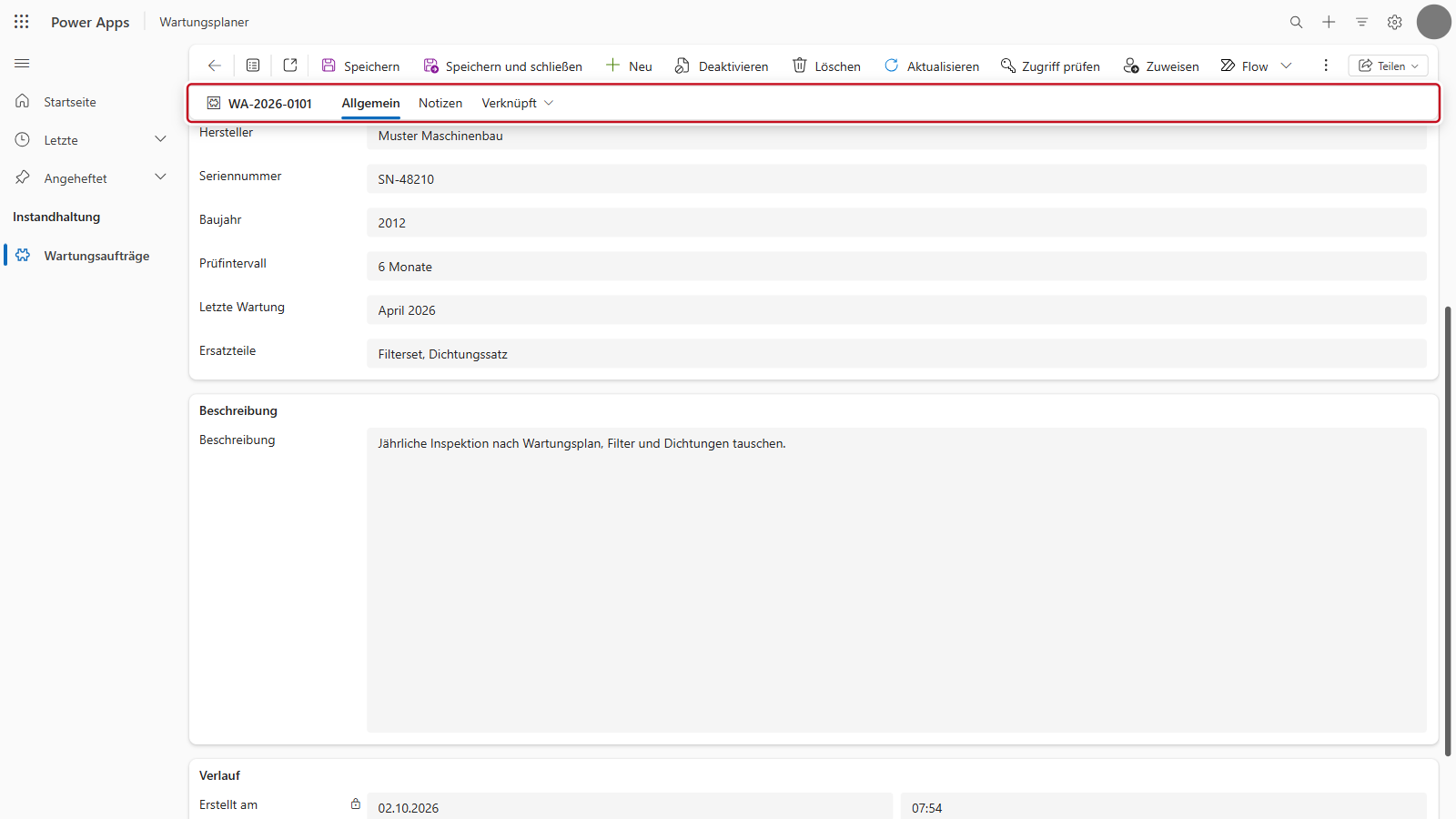The width and height of the screenshot is (1456, 819).
Task: Switch to the Notizen tab
Action: coord(440,103)
